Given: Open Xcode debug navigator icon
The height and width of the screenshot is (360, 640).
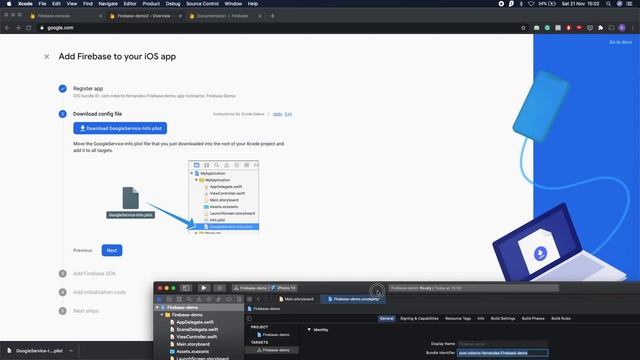Looking at the screenshot, I should click(x=219, y=299).
